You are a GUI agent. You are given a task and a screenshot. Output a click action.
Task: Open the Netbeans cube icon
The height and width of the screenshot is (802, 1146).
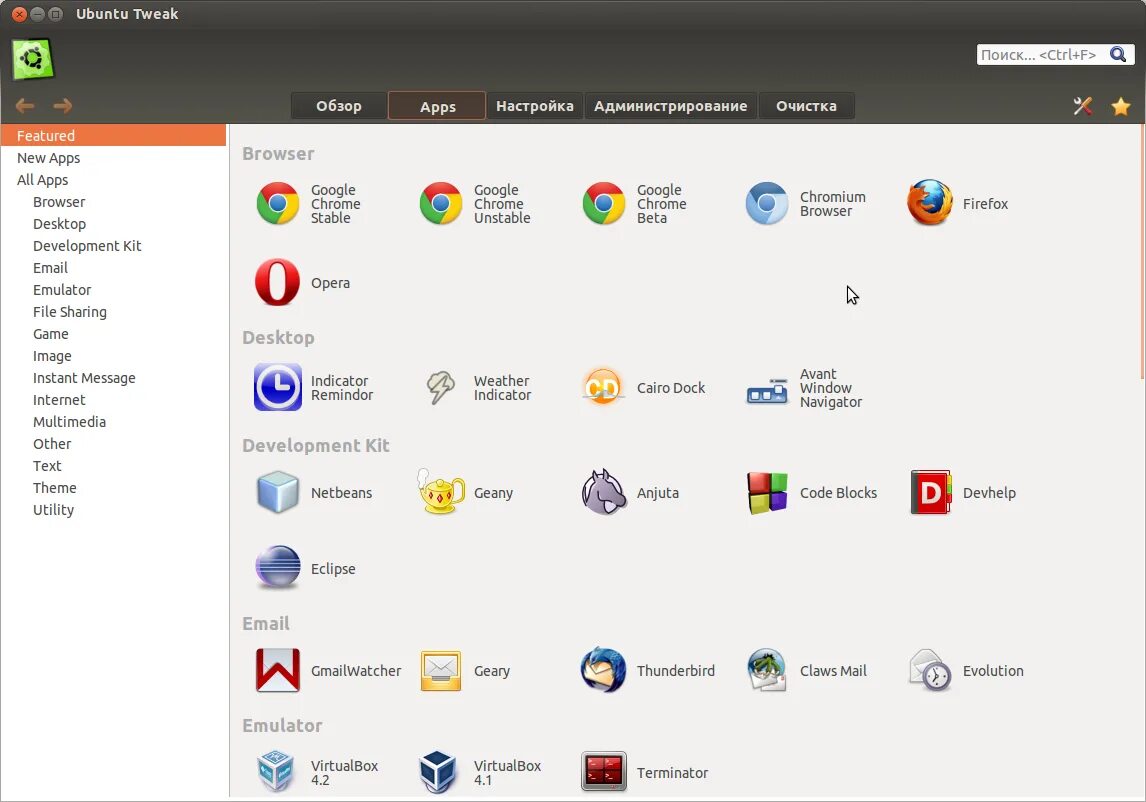tap(278, 492)
